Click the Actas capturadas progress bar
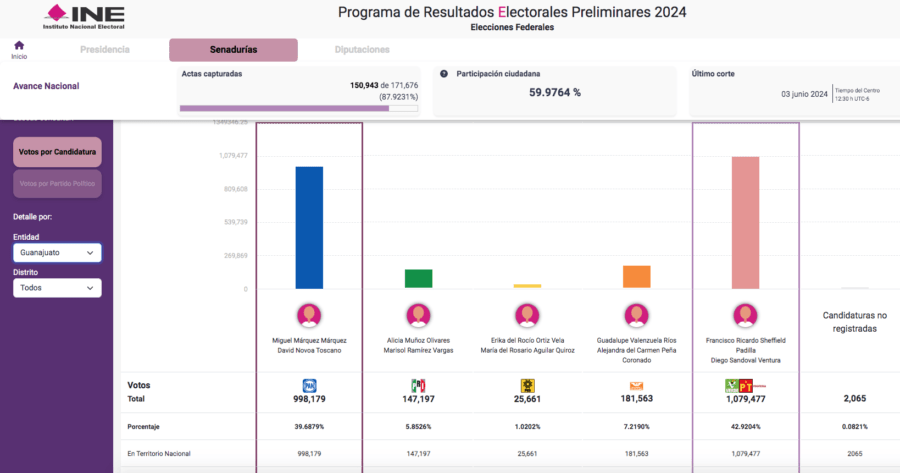This screenshot has width=900, height=473. [298, 108]
